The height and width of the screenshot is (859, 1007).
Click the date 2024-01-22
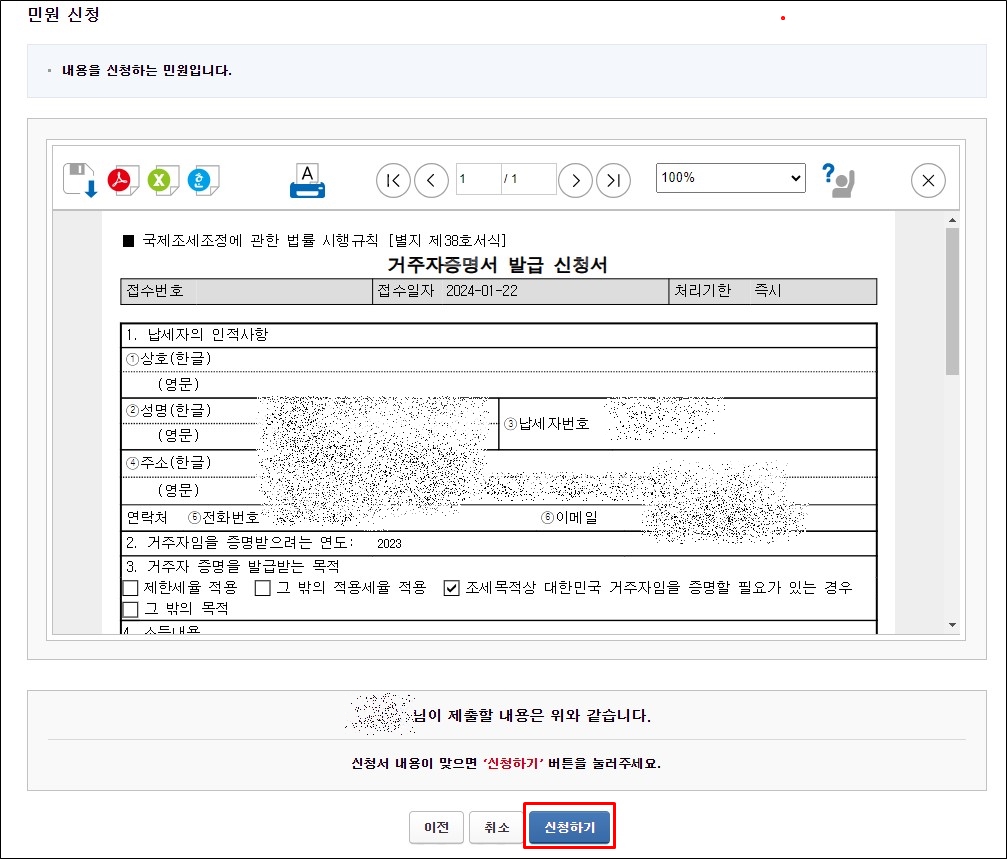482,291
